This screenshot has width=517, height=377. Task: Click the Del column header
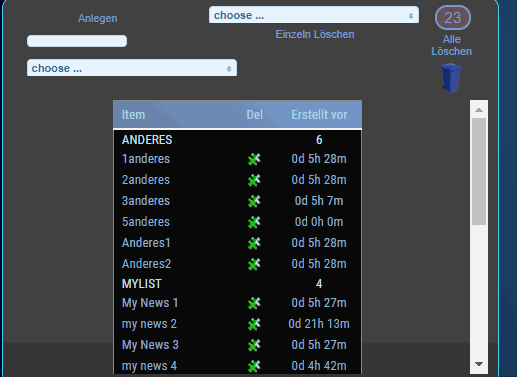pos(254,115)
